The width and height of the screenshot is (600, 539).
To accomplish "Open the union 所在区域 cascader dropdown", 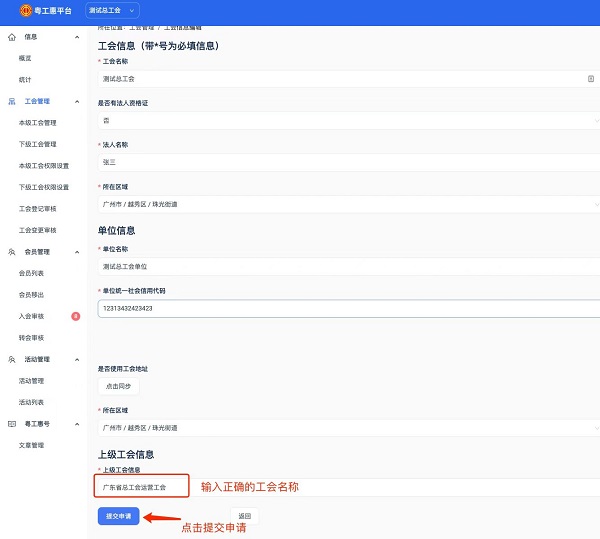I will pyautogui.click(x=349, y=204).
